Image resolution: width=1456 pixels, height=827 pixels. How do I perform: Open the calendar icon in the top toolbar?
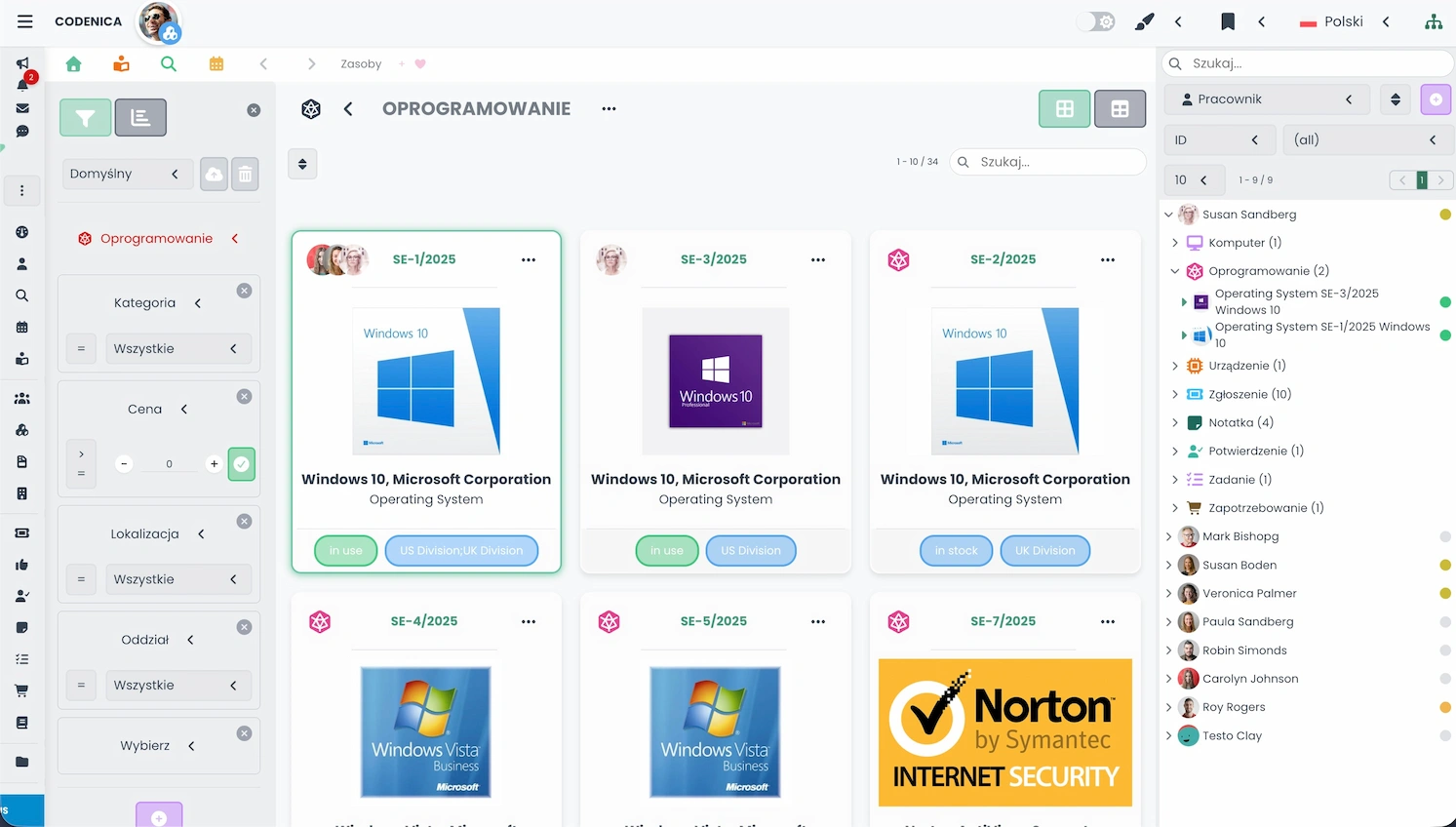tap(216, 64)
